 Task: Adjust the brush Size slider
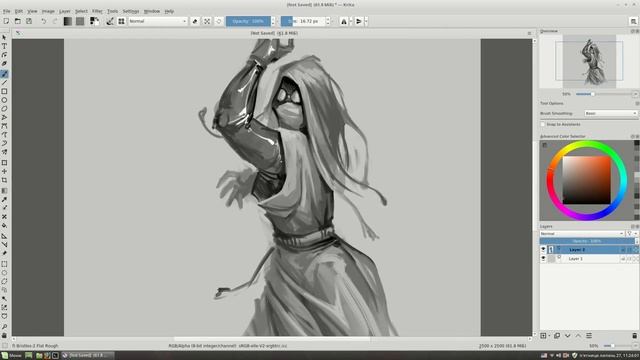(303, 21)
